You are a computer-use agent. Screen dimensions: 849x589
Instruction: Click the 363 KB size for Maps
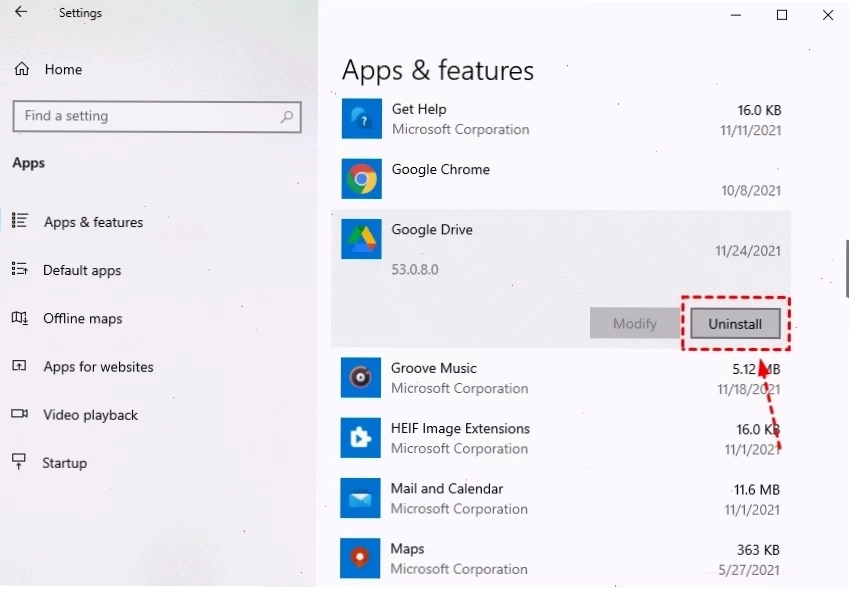pos(758,549)
